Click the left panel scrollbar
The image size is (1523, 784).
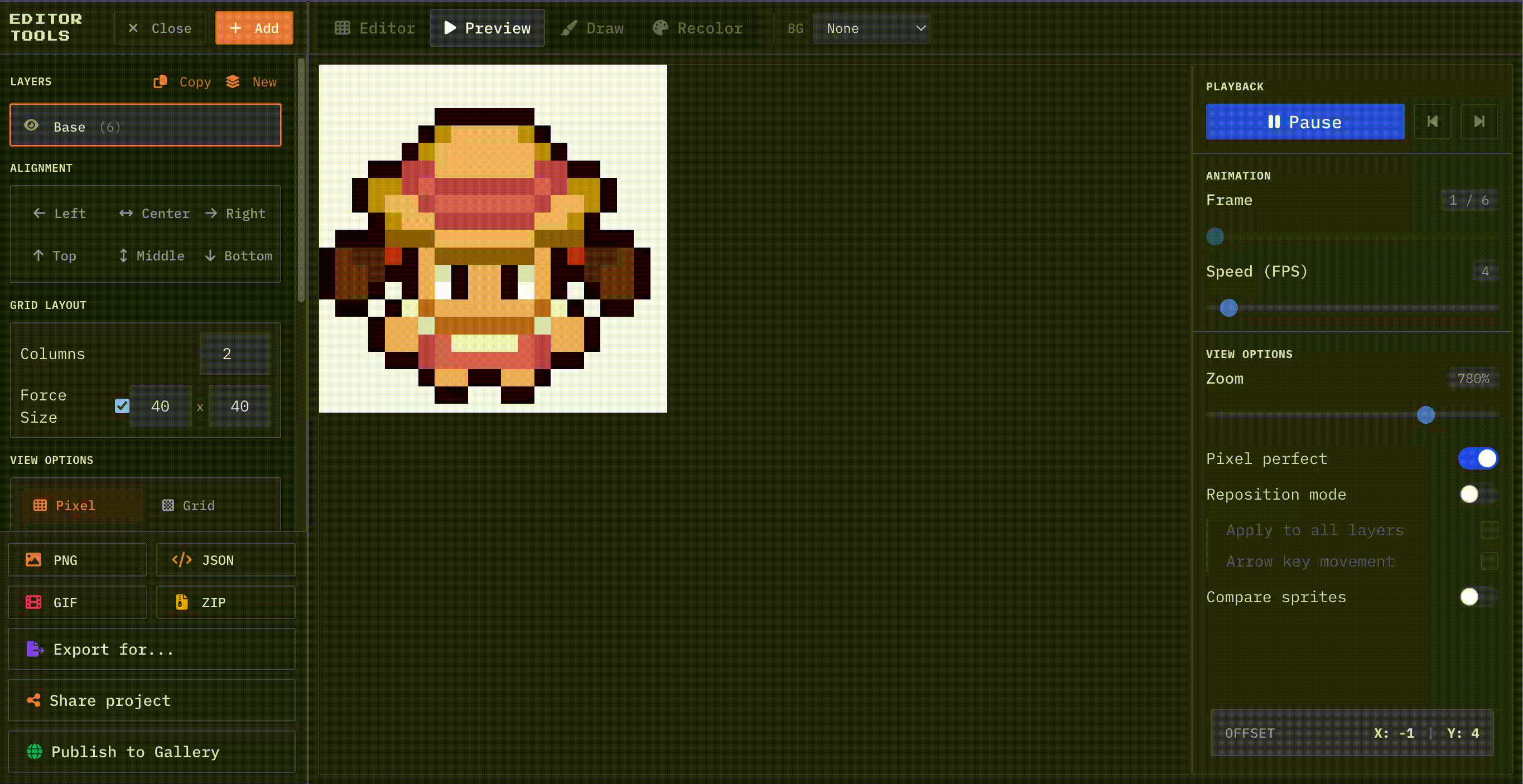click(x=301, y=180)
